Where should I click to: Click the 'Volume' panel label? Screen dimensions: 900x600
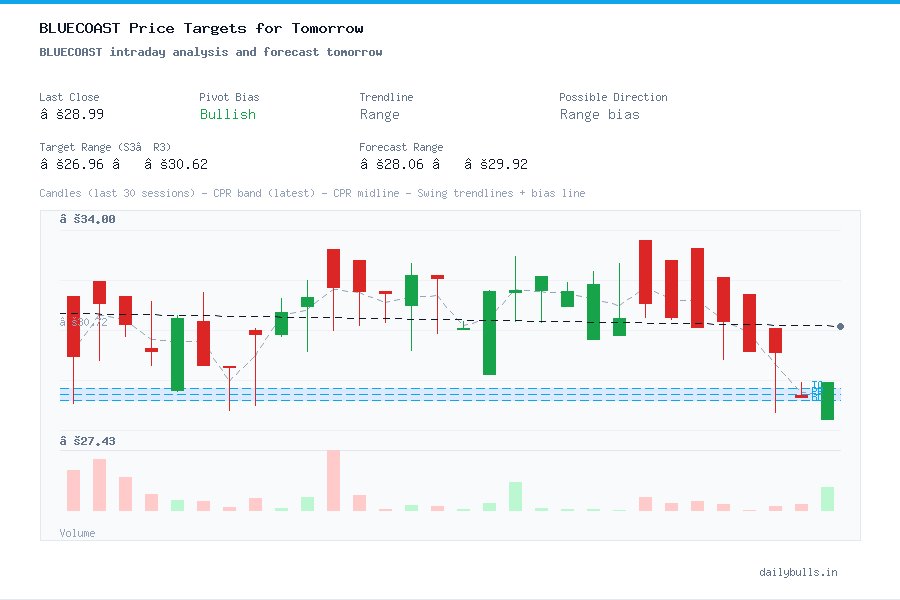(x=77, y=533)
